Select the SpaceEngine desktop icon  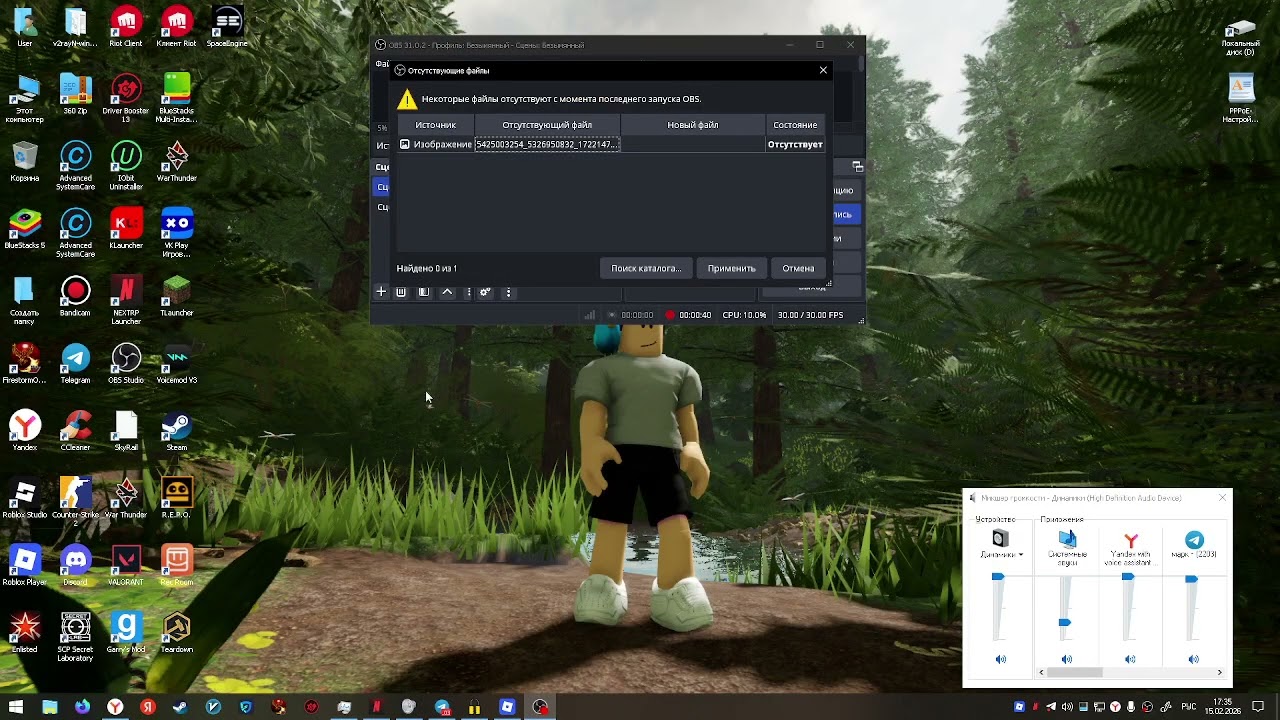(227, 27)
